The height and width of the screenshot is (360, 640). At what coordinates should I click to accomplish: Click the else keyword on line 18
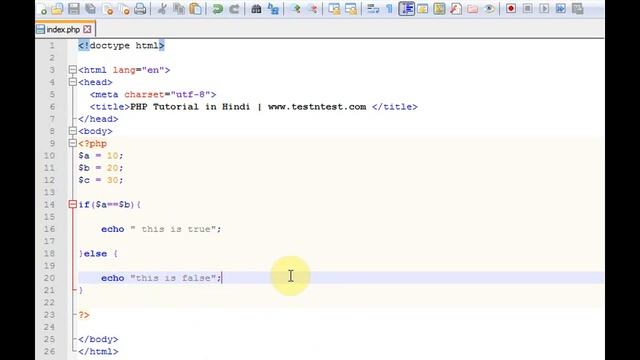pos(96,254)
